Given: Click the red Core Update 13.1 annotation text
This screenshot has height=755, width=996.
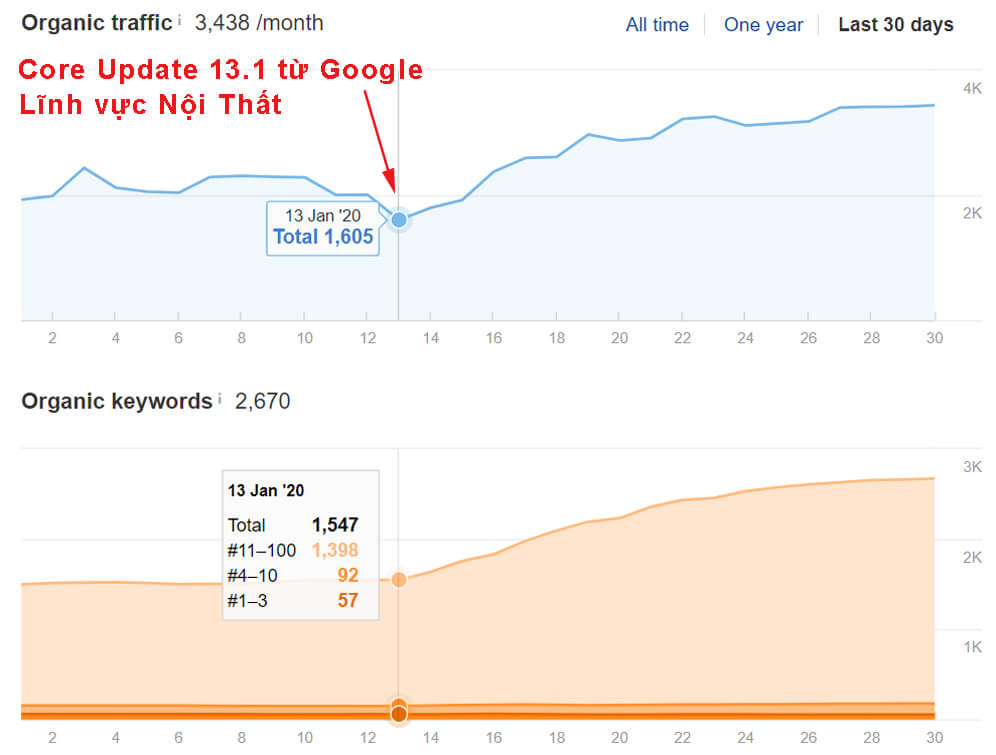Looking at the screenshot, I should click(x=221, y=71).
